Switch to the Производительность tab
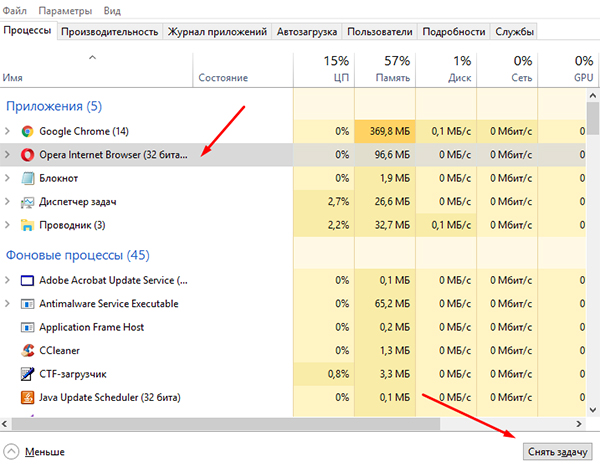This screenshot has width=600, height=467. 110,32
